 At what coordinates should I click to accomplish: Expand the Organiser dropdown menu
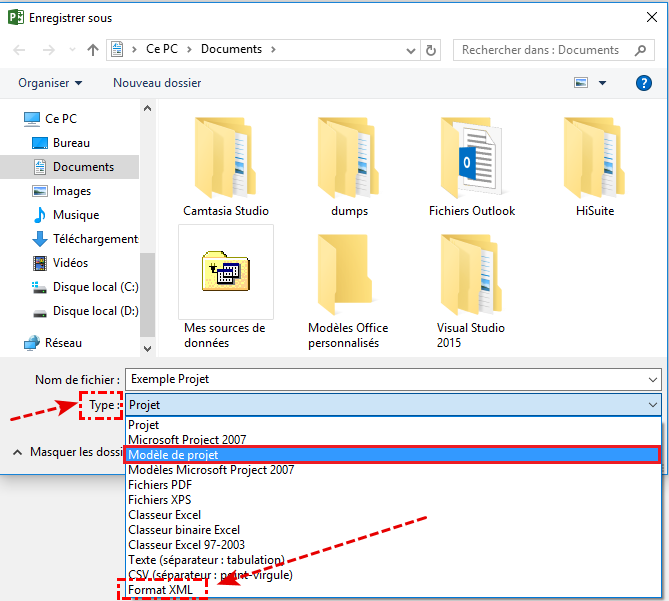point(50,83)
